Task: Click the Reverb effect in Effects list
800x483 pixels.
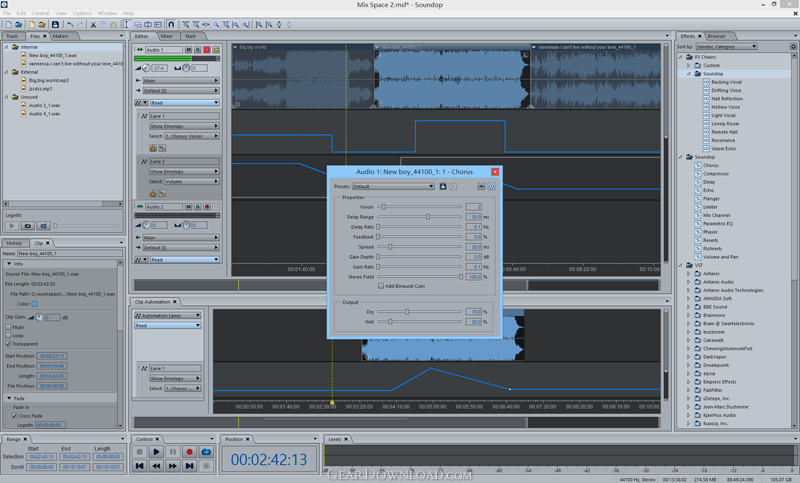Action: pyautogui.click(x=710, y=240)
